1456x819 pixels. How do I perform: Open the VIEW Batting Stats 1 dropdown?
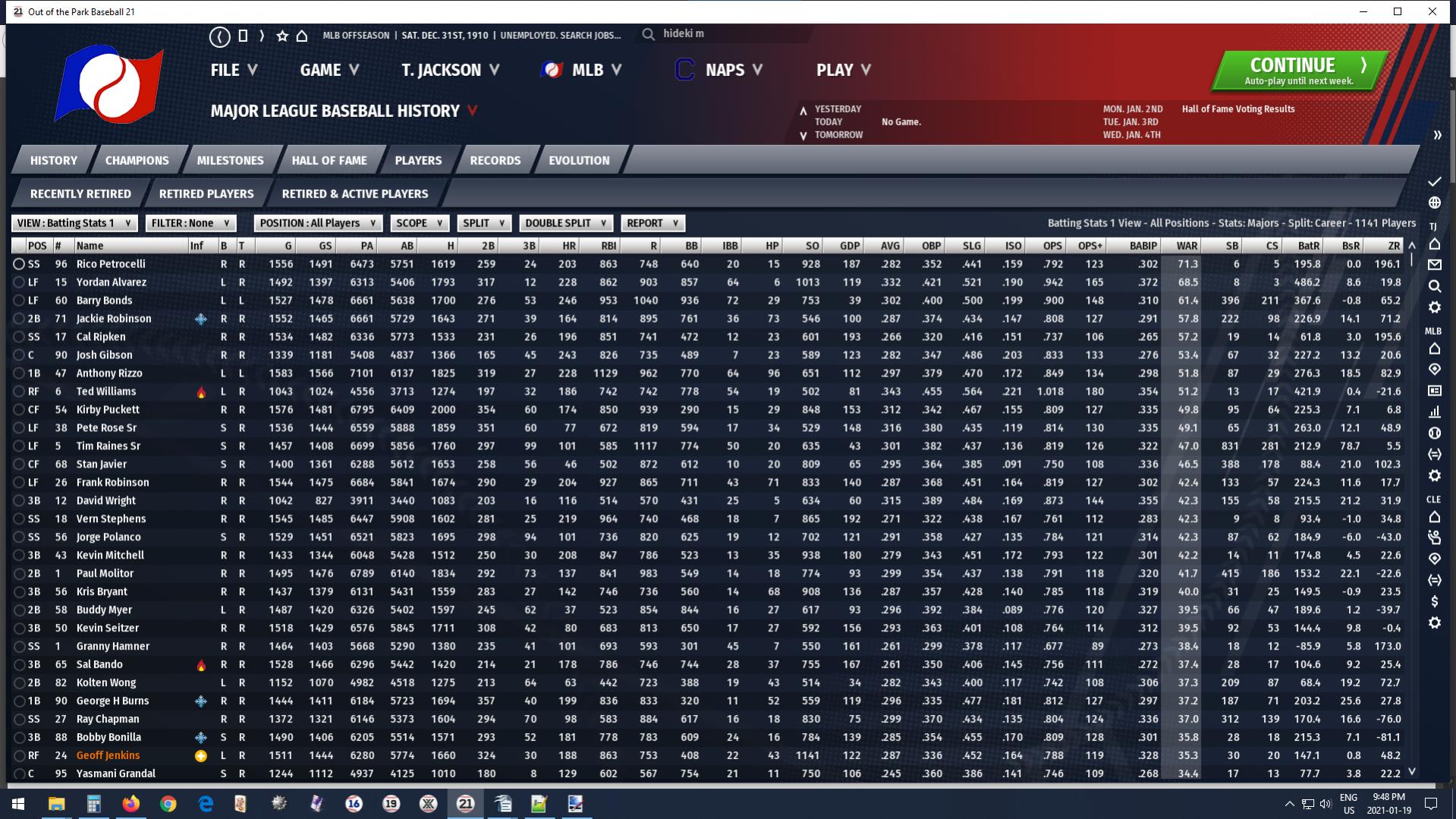74,223
